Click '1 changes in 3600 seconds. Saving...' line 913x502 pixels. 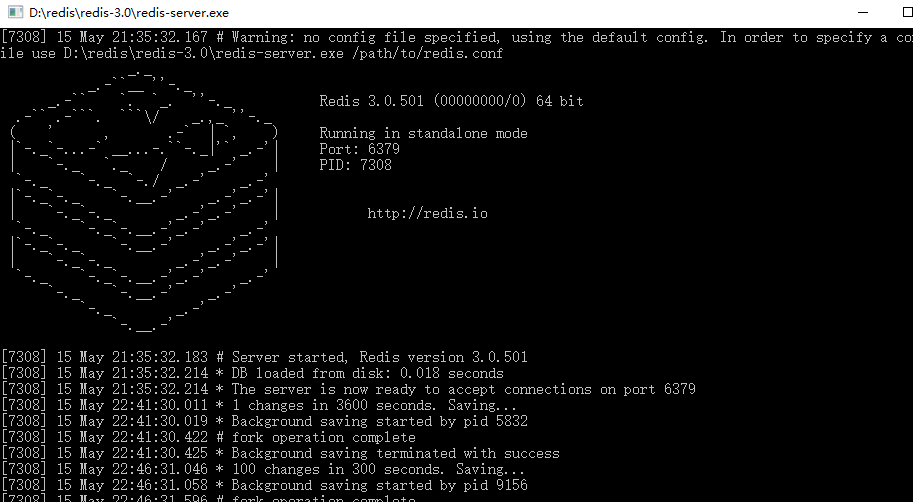[259, 405]
